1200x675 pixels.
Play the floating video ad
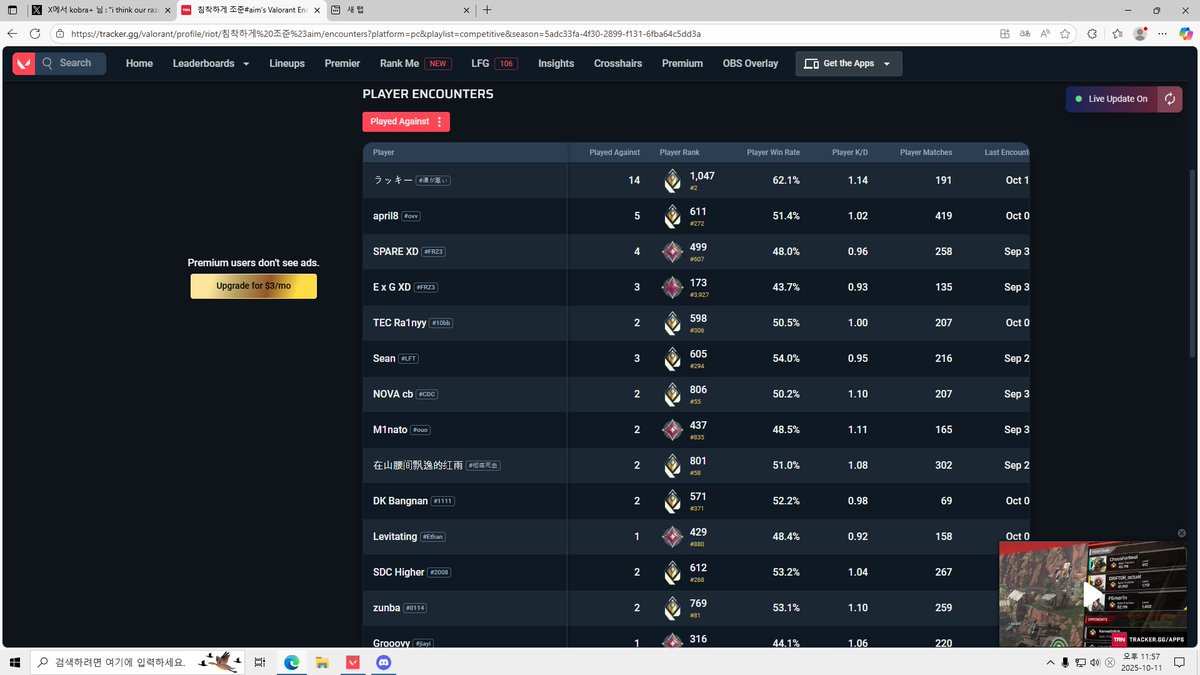tap(1091, 595)
